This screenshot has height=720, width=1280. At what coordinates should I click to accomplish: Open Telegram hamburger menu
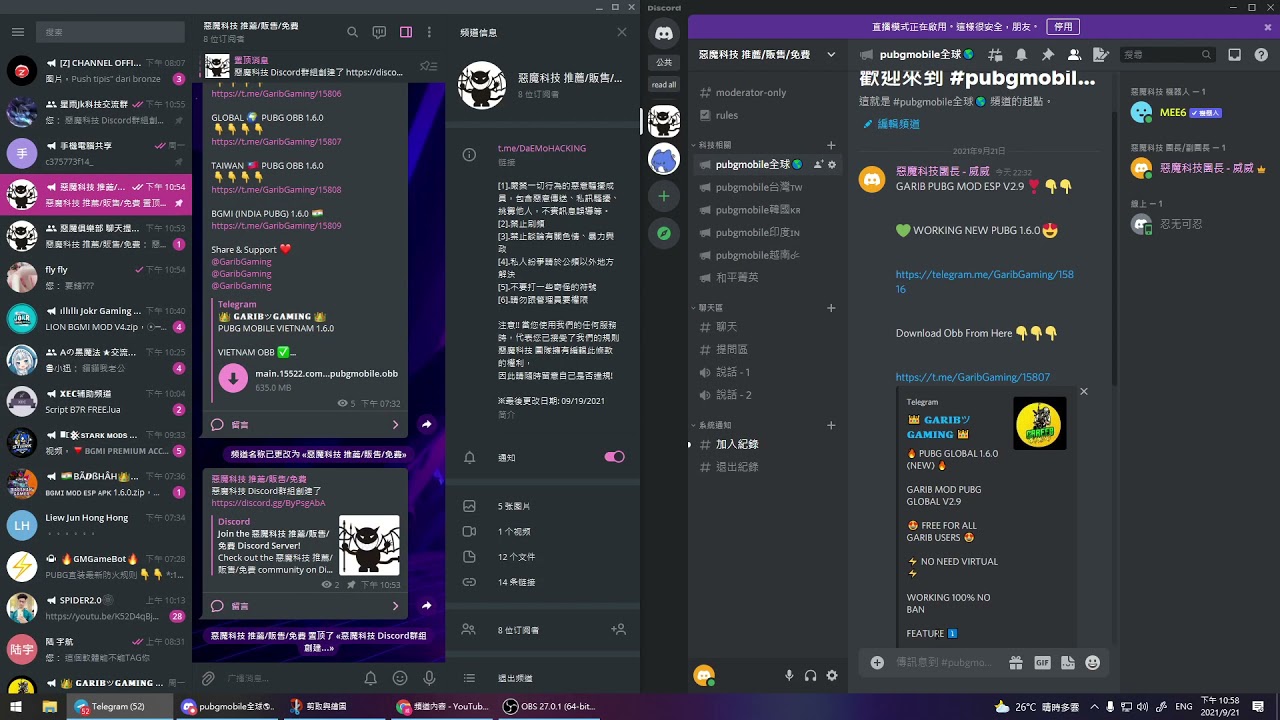coord(17,32)
